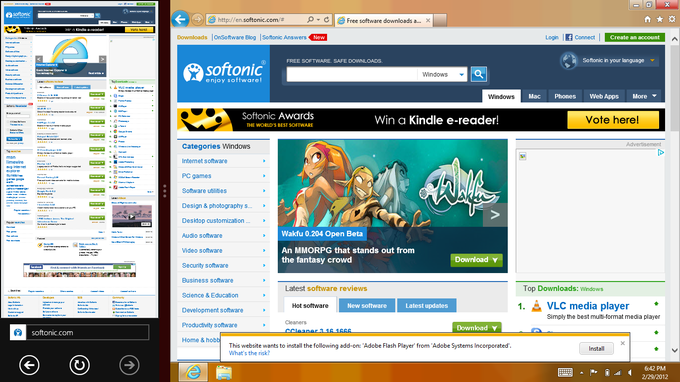Open the touch keyboard tray icon
The height and width of the screenshot is (382, 680).
565,372
